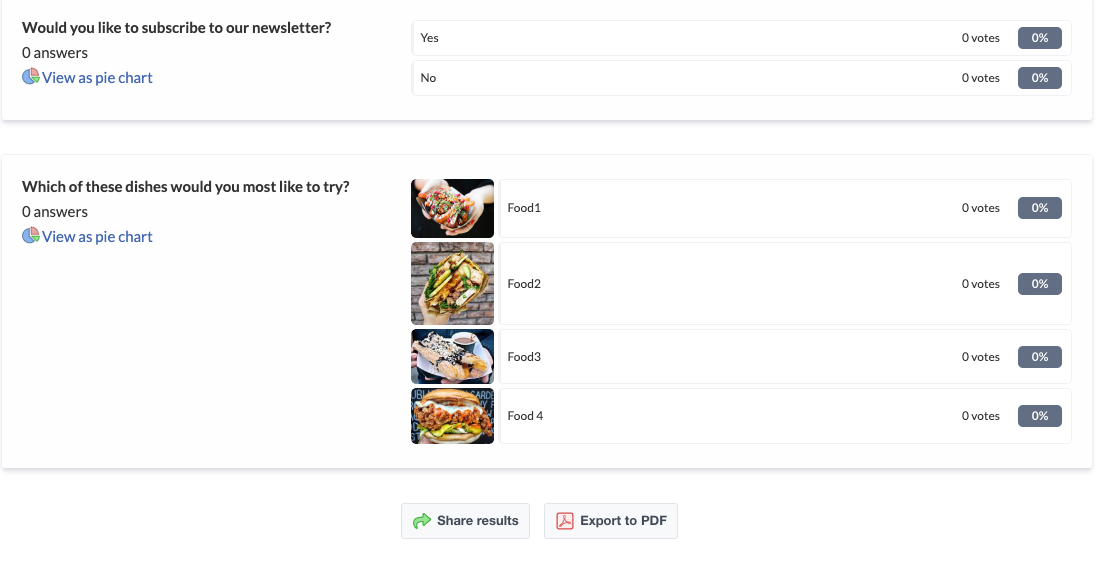Click the green share arrow icon
Screen dimensions: 1117x568
422,521
